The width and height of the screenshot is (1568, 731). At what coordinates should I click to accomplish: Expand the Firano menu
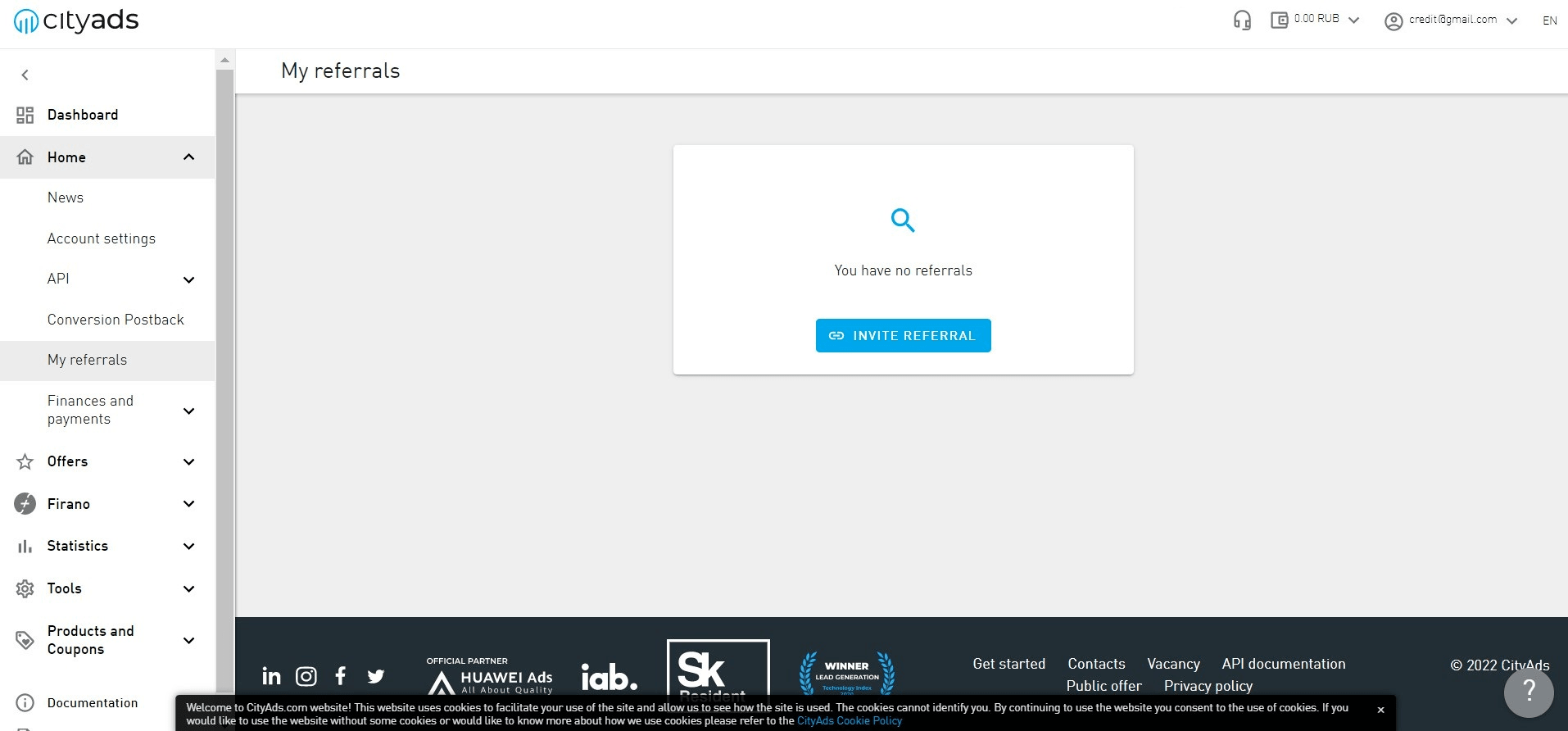coord(189,503)
